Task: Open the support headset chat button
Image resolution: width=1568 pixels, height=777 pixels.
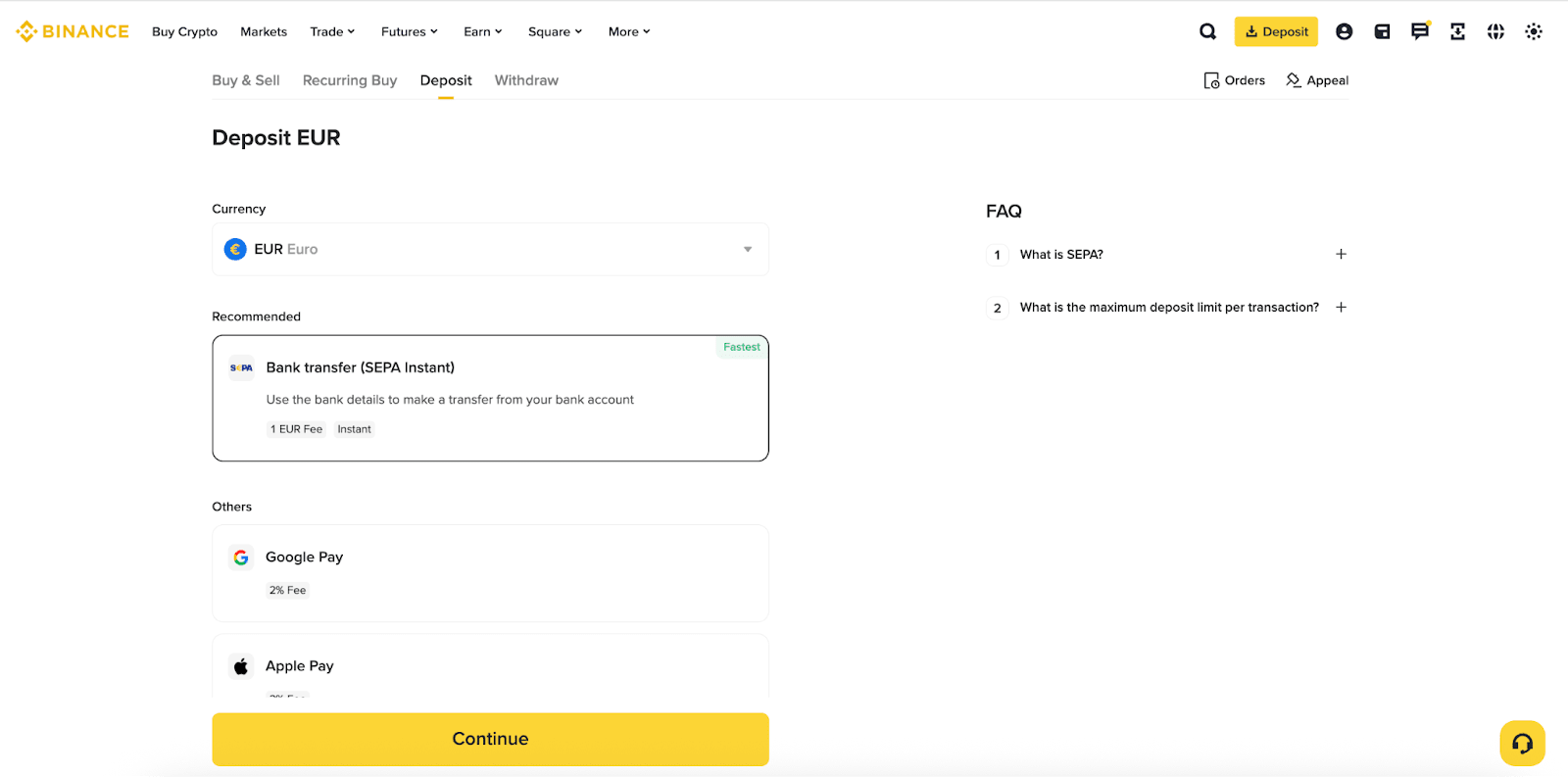Action: [x=1522, y=744]
